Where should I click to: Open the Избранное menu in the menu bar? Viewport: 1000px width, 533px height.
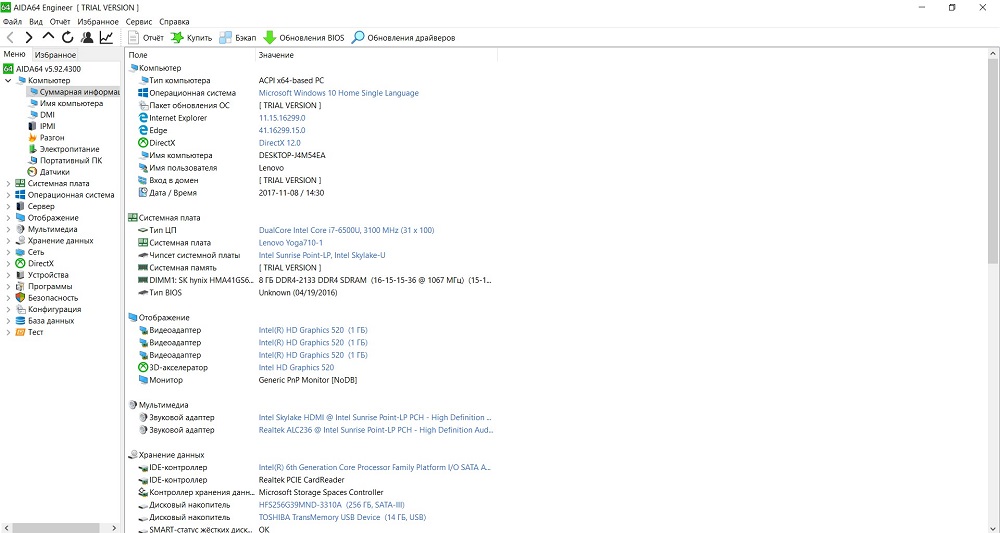coord(98,22)
